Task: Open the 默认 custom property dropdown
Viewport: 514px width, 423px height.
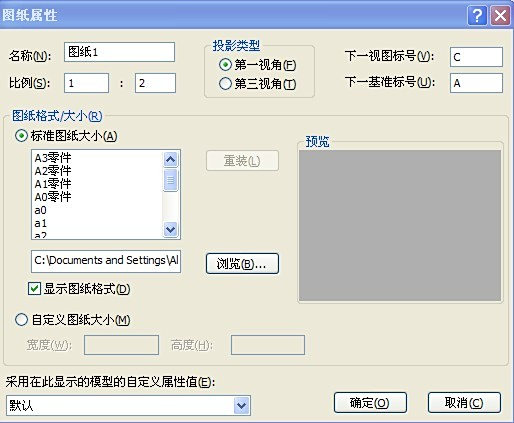Action: 242,406
